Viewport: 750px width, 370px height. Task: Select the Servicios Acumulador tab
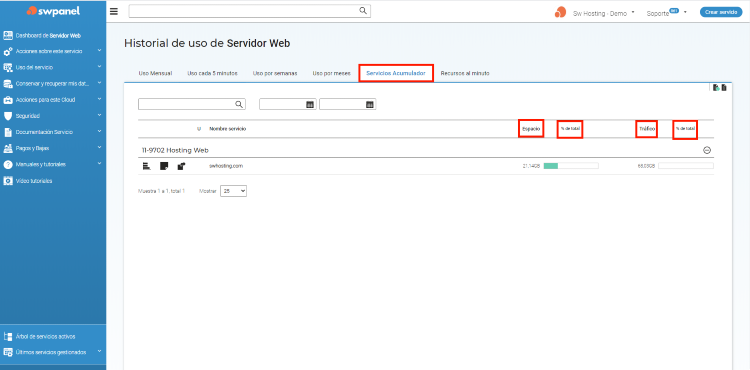coord(396,74)
